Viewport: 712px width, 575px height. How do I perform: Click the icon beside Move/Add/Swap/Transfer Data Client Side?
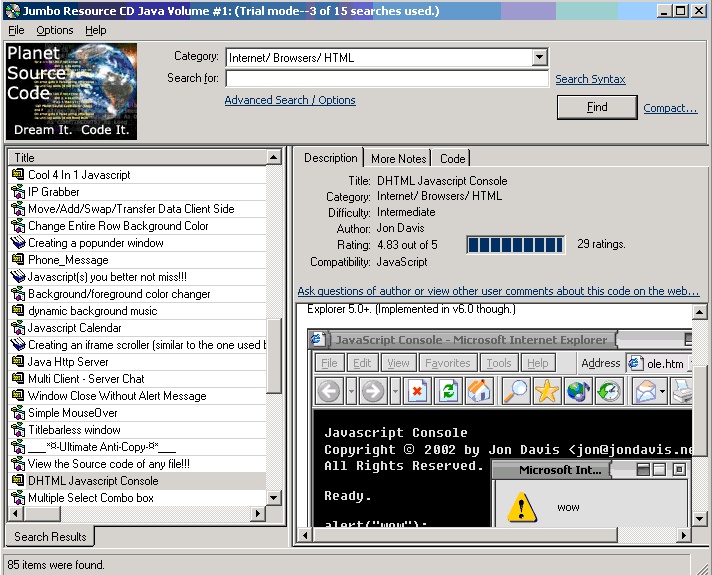coord(18,208)
